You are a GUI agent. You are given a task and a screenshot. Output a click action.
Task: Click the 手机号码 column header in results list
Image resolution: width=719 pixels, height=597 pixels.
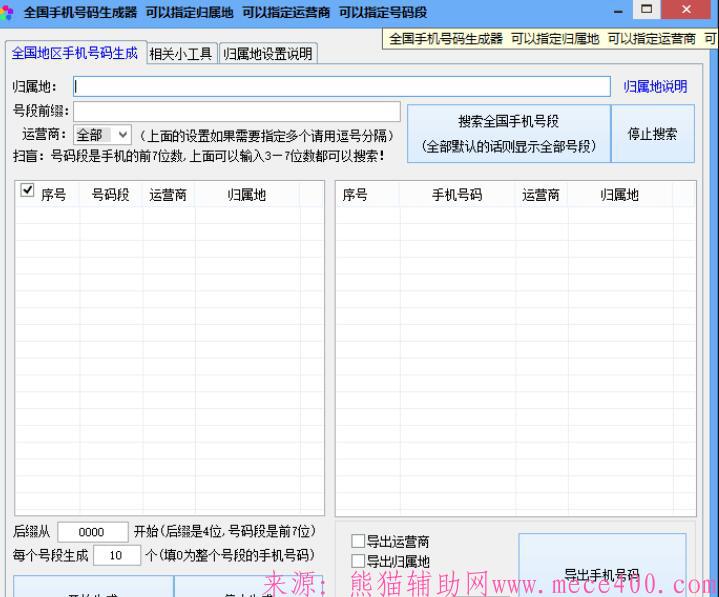(x=456, y=195)
